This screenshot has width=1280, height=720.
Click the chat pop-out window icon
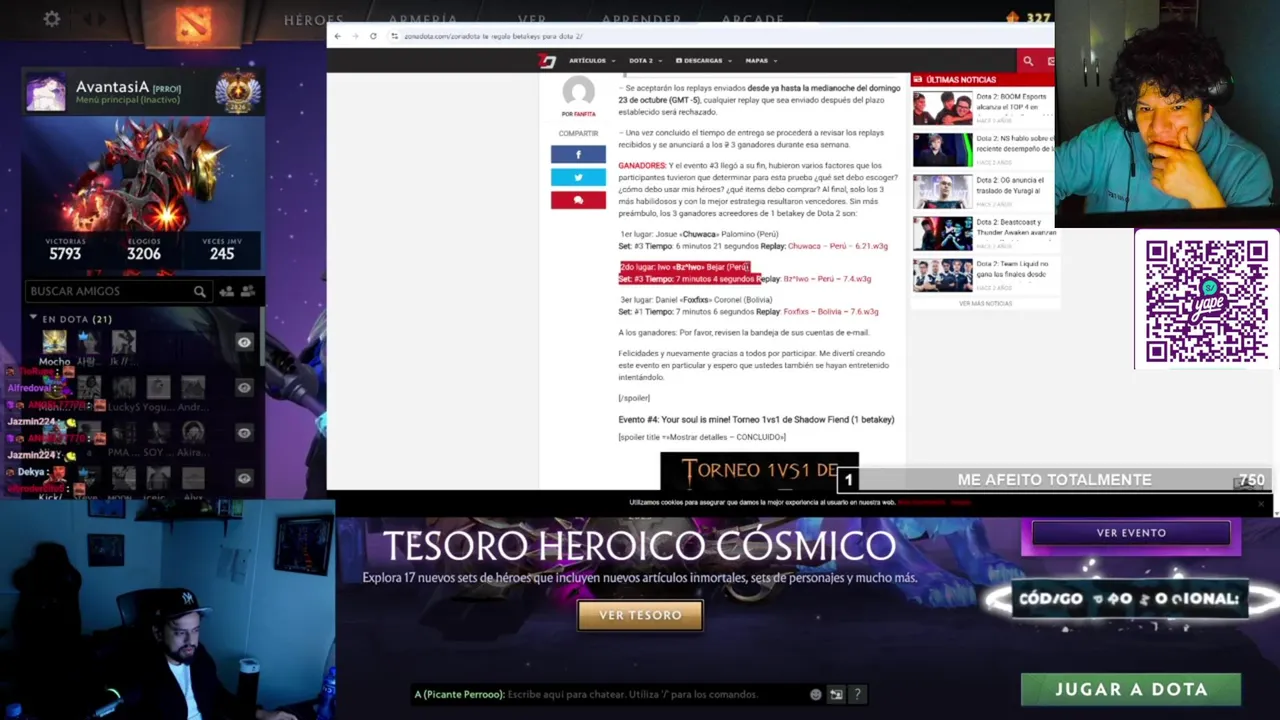click(x=837, y=694)
